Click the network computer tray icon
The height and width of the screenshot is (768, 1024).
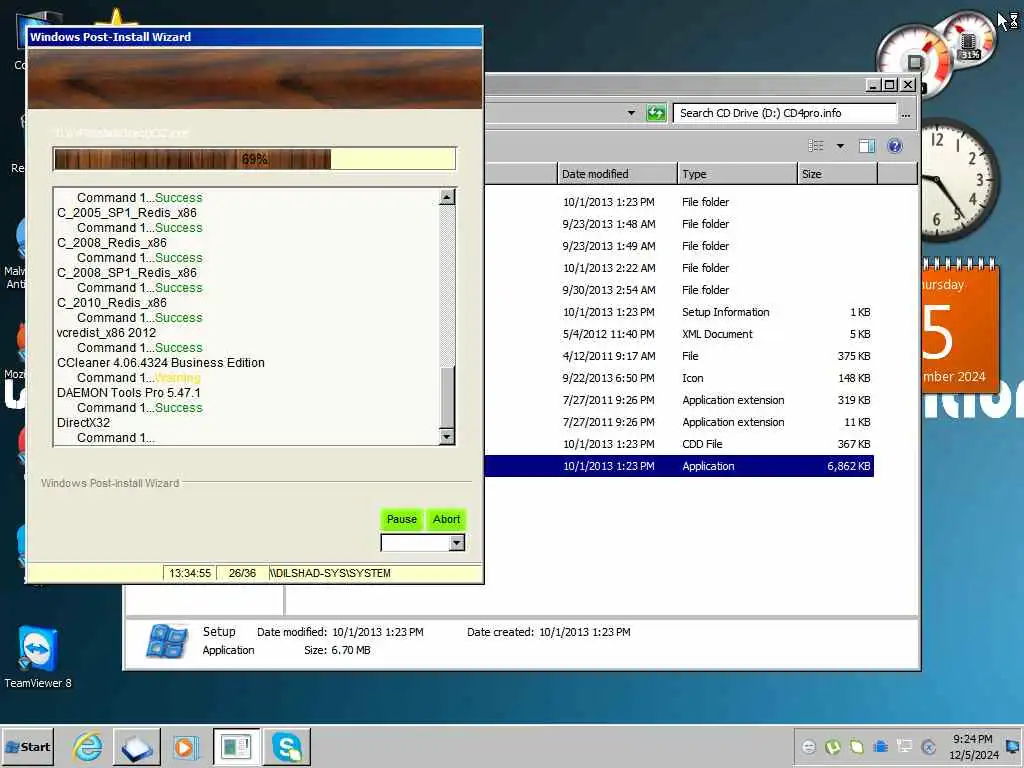click(x=904, y=746)
